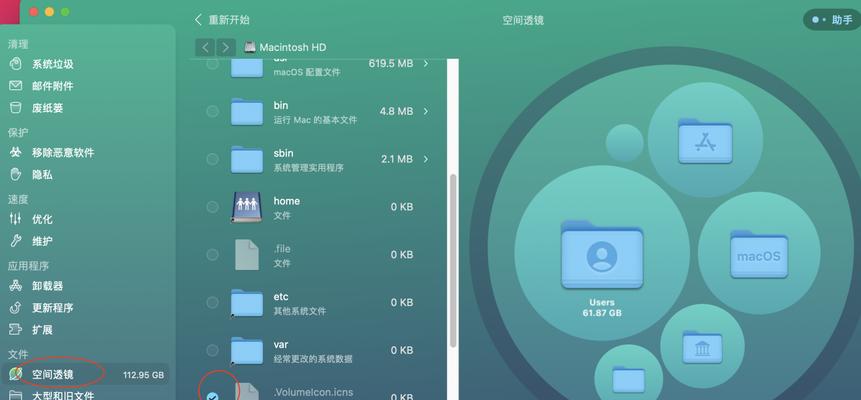Viewport: 861px width, 400px height.
Task: Select the Updater sidebar icon
Action: [x=15, y=307]
